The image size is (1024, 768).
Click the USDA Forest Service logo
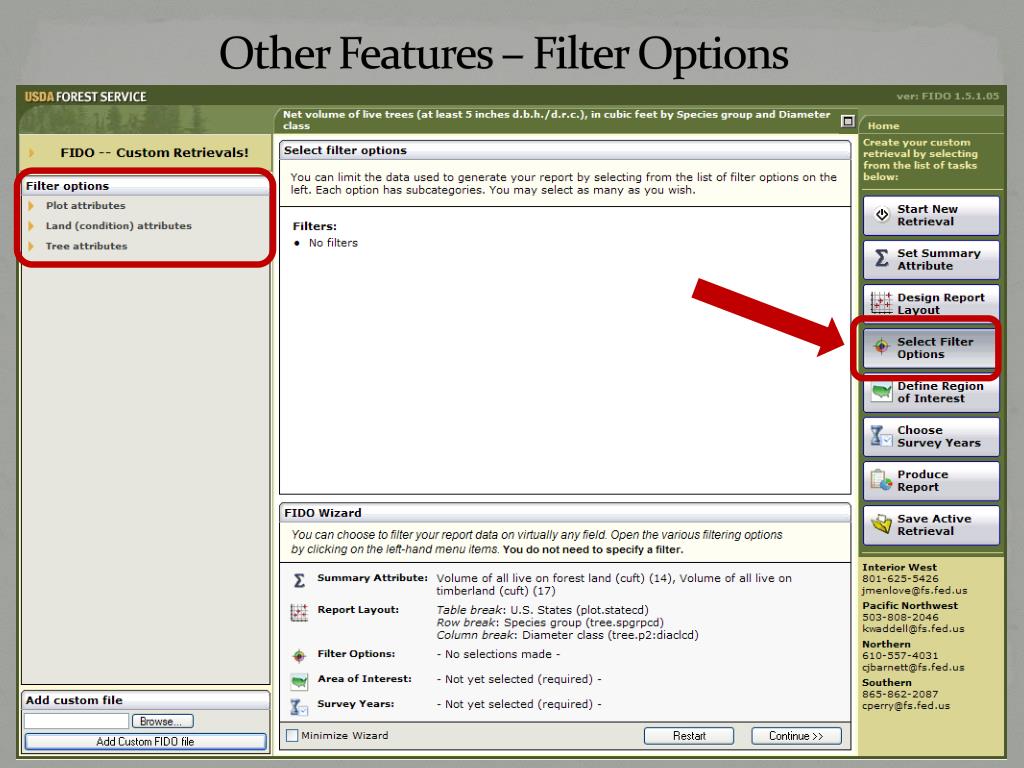[86, 97]
